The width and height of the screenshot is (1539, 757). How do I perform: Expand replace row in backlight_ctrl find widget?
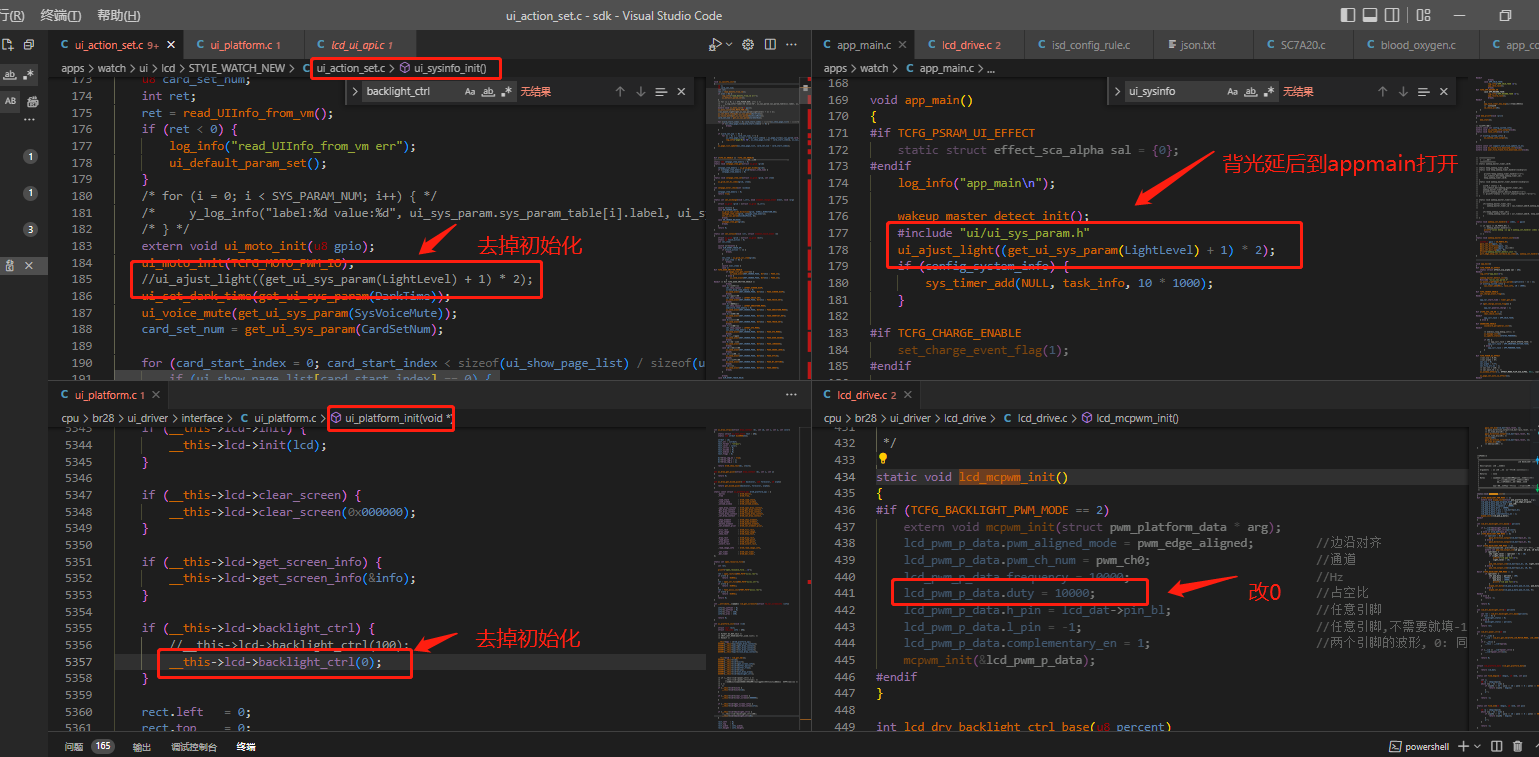[x=354, y=91]
